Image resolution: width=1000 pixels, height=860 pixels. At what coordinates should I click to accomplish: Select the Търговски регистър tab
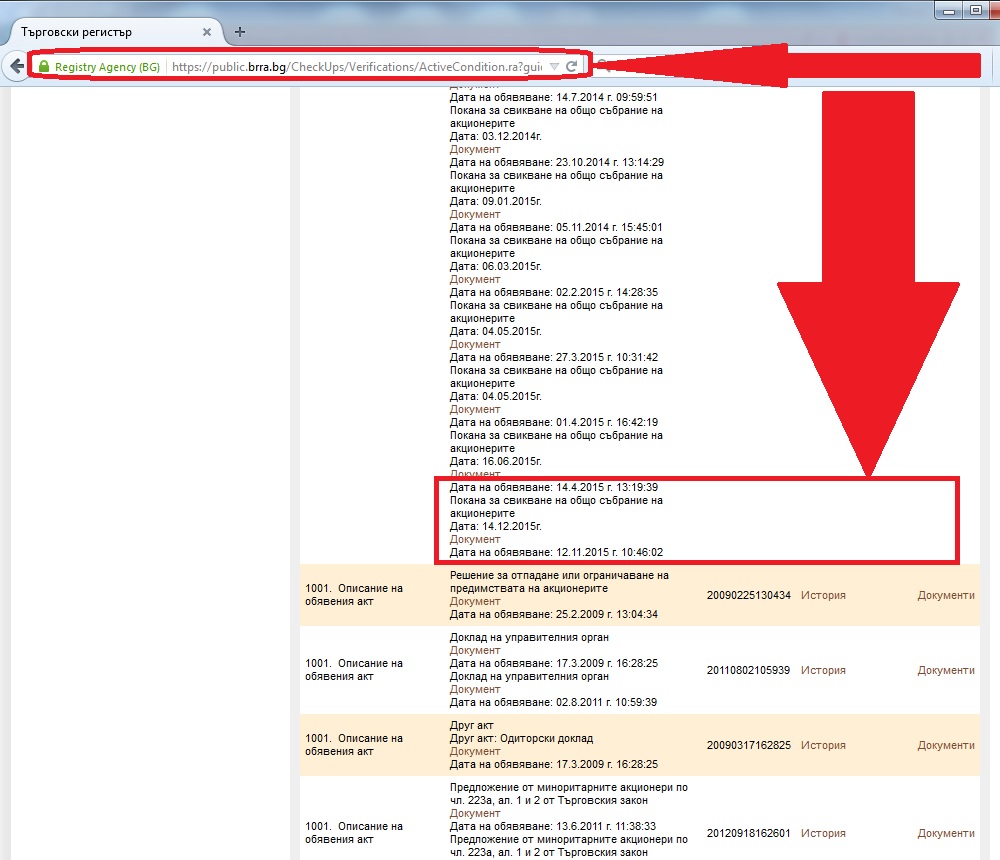(x=100, y=32)
